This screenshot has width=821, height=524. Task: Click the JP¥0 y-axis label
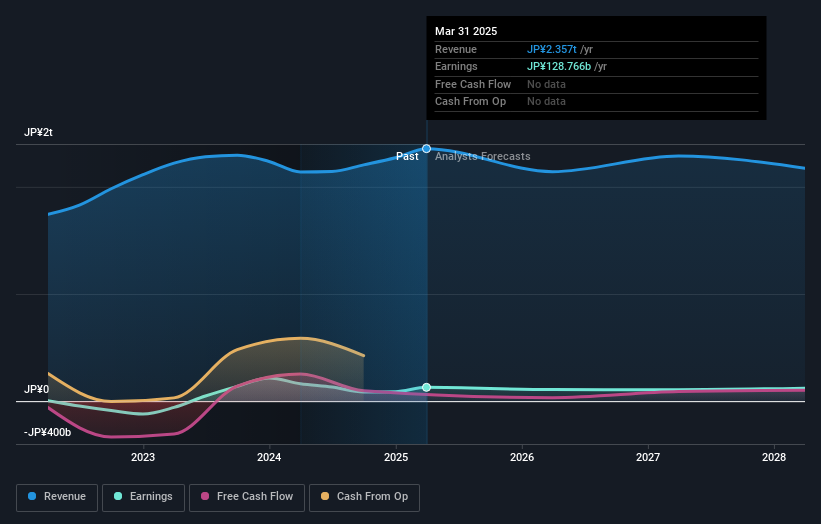tap(36, 389)
